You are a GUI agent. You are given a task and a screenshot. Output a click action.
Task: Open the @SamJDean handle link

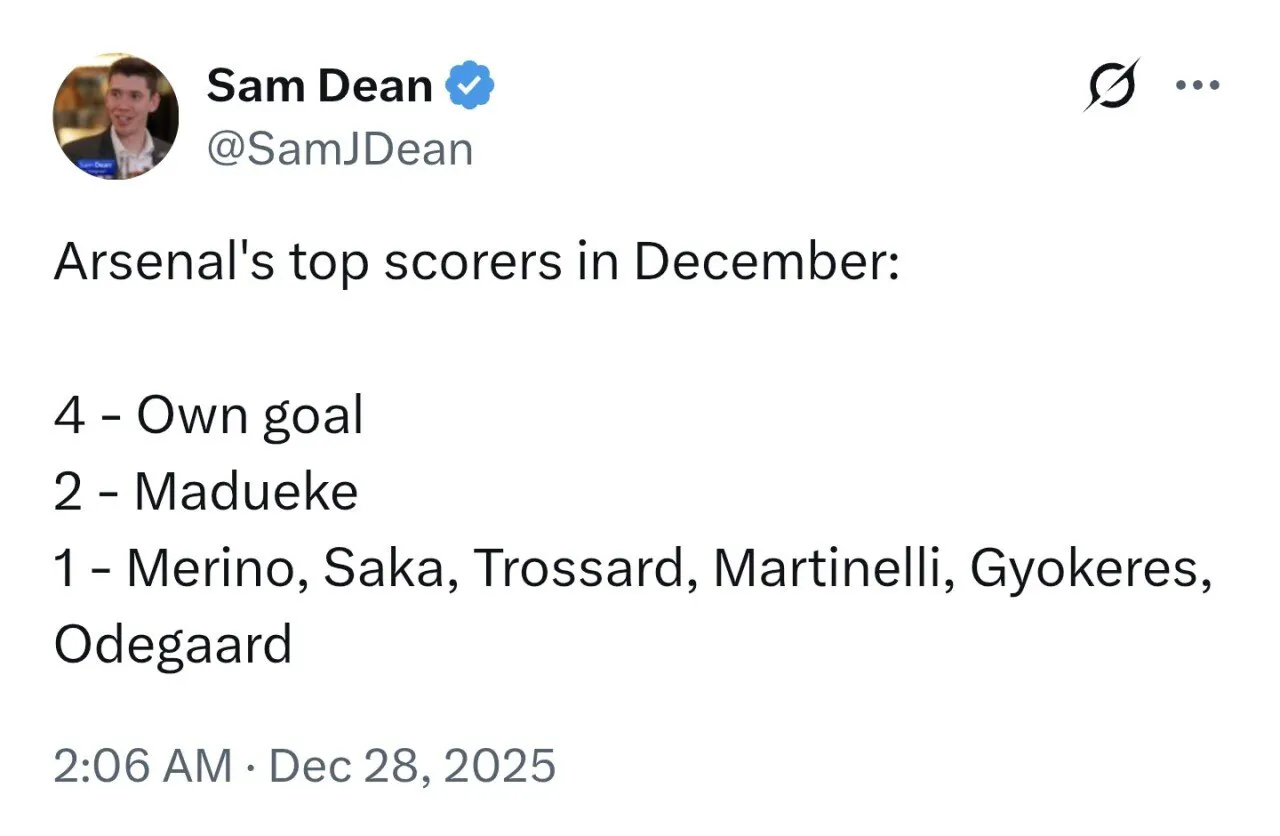(339, 150)
